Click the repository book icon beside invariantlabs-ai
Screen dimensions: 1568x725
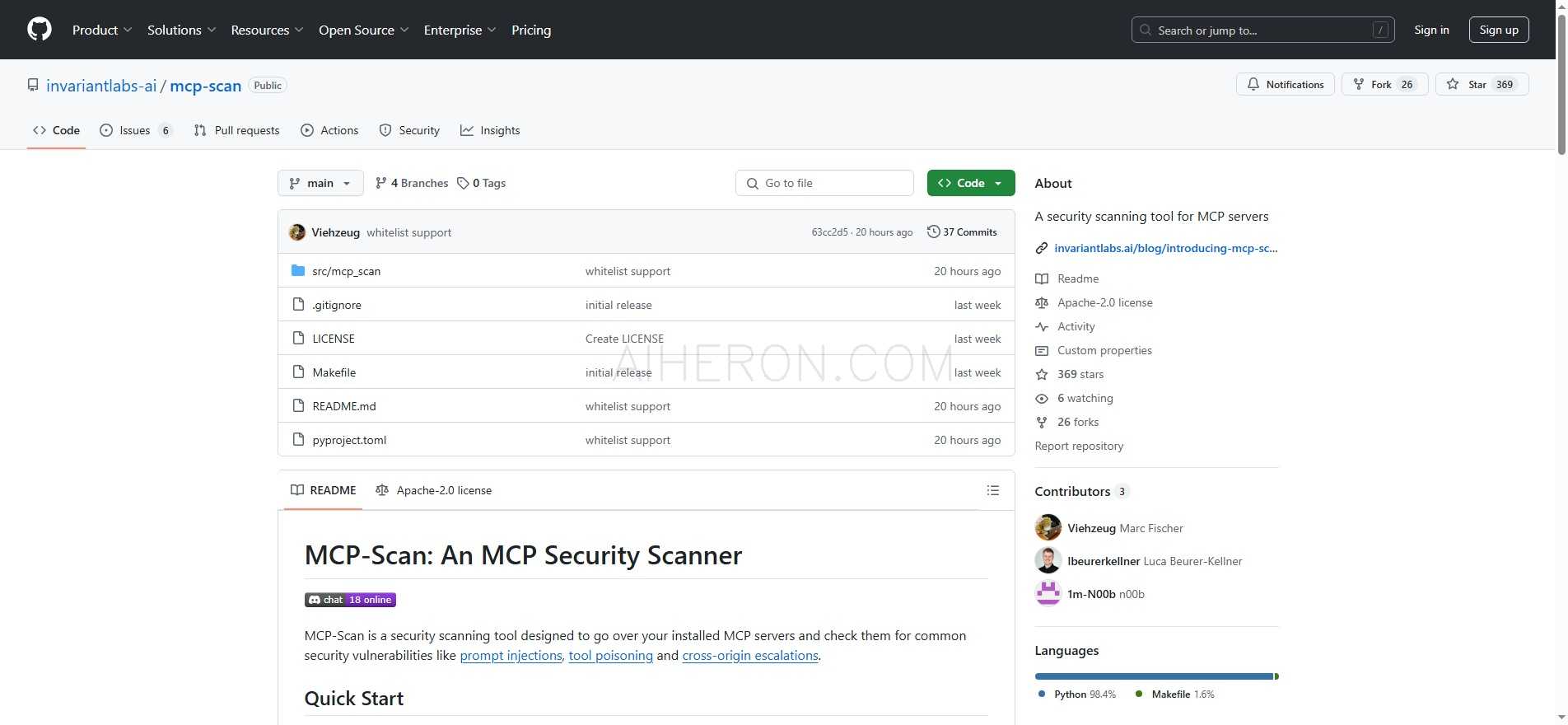point(33,86)
